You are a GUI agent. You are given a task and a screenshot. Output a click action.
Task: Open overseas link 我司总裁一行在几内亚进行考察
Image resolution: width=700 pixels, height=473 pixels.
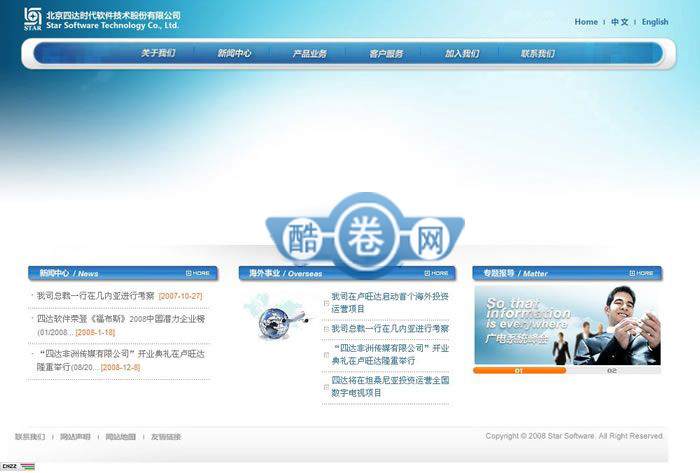point(390,329)
